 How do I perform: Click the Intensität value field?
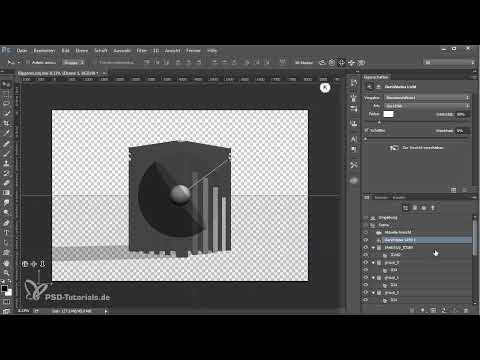462,114
